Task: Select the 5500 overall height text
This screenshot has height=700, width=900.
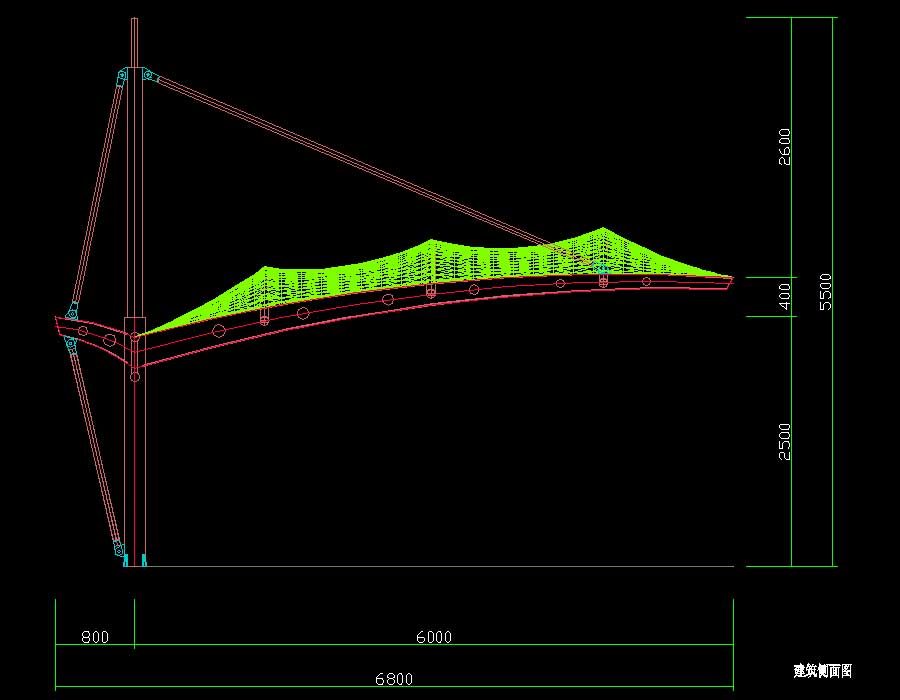Action: tap(825, 292)
